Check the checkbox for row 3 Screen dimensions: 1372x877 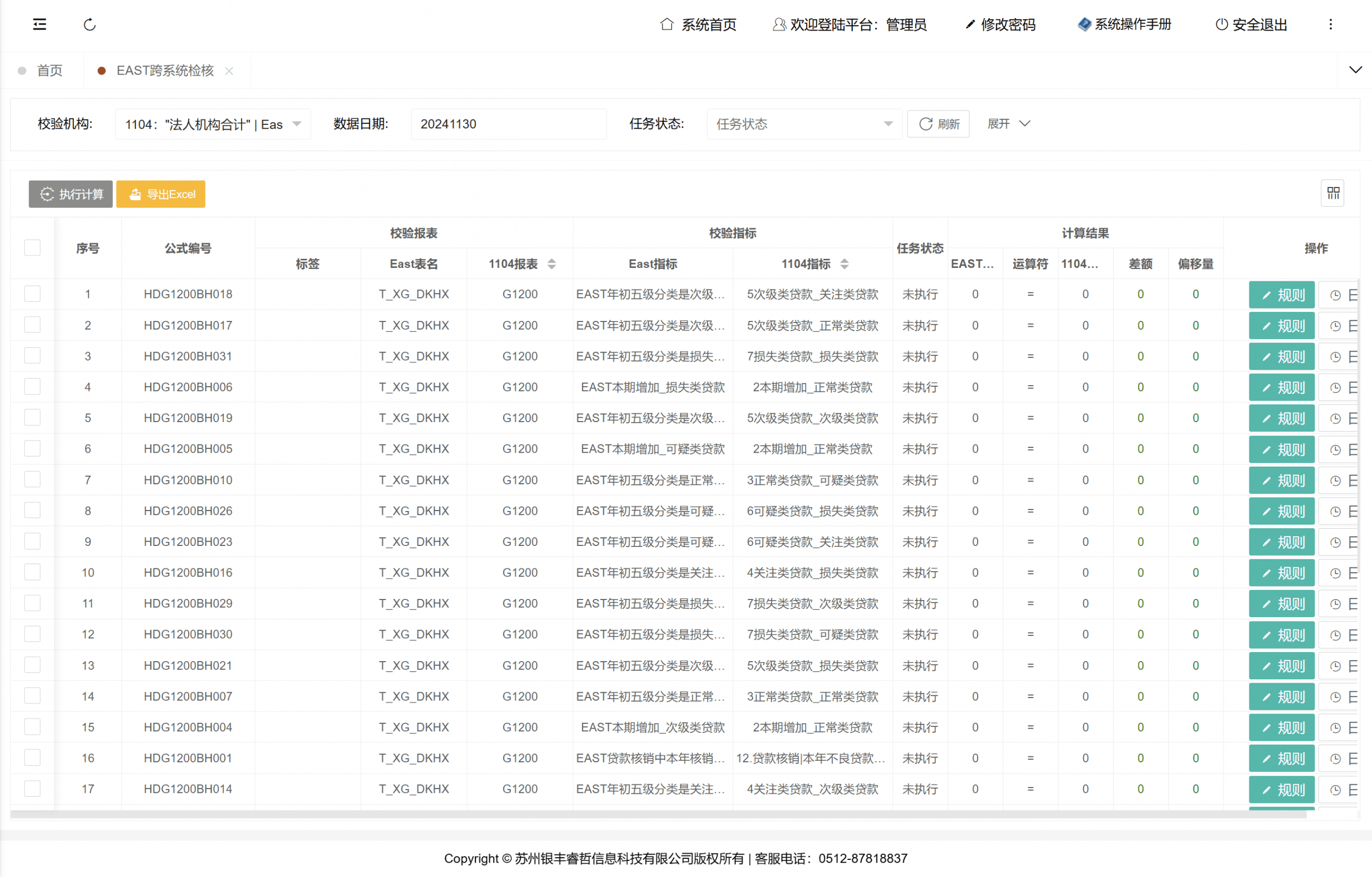click(33, 356)
